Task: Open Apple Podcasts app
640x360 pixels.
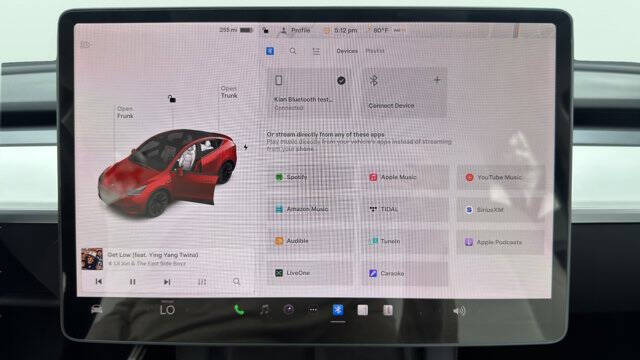Action: click(500, 242)
